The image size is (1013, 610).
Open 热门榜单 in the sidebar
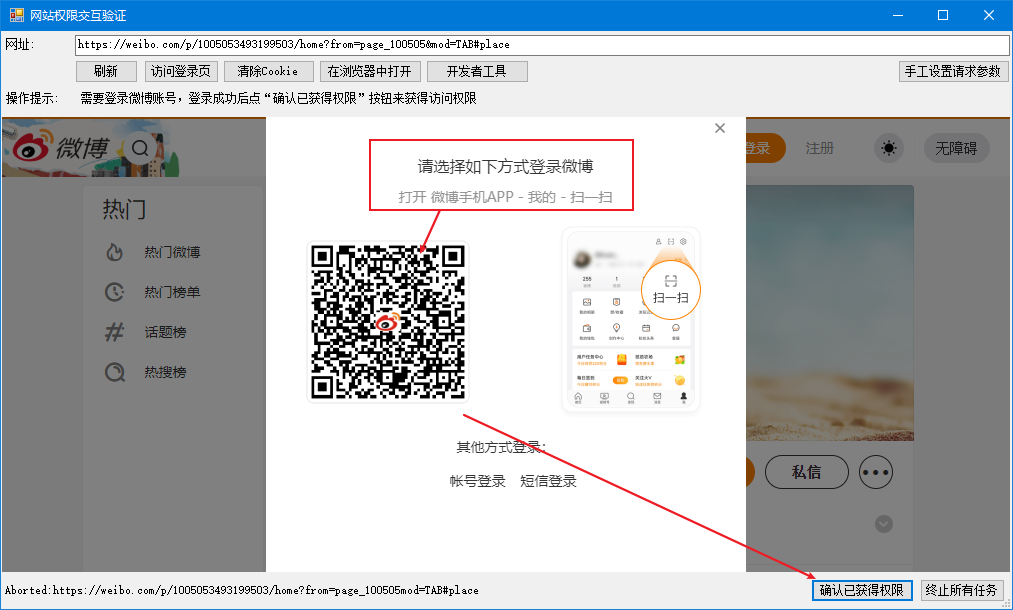[172, 292]
